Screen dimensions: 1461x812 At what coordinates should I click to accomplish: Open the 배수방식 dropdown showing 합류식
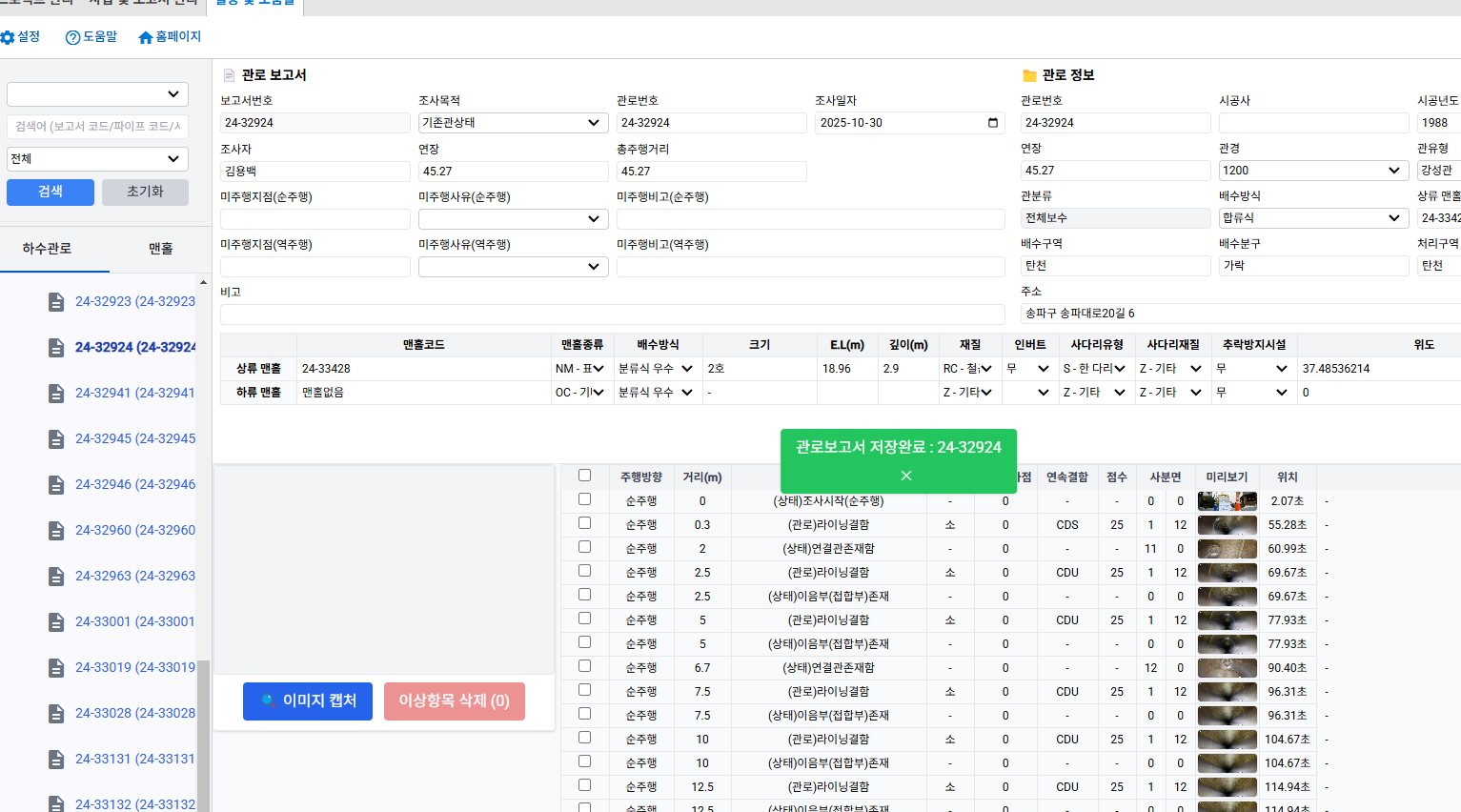(1312, 218)
